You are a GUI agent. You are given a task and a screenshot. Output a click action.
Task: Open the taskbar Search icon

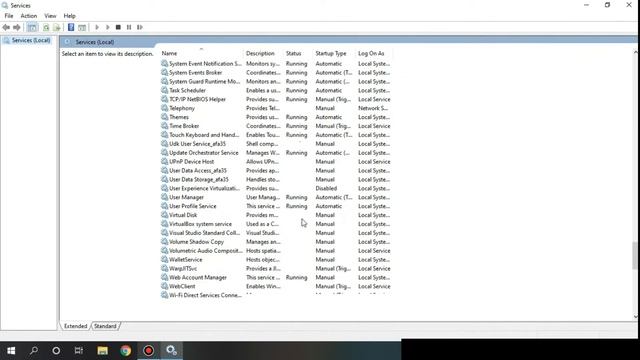pos(34,351)
